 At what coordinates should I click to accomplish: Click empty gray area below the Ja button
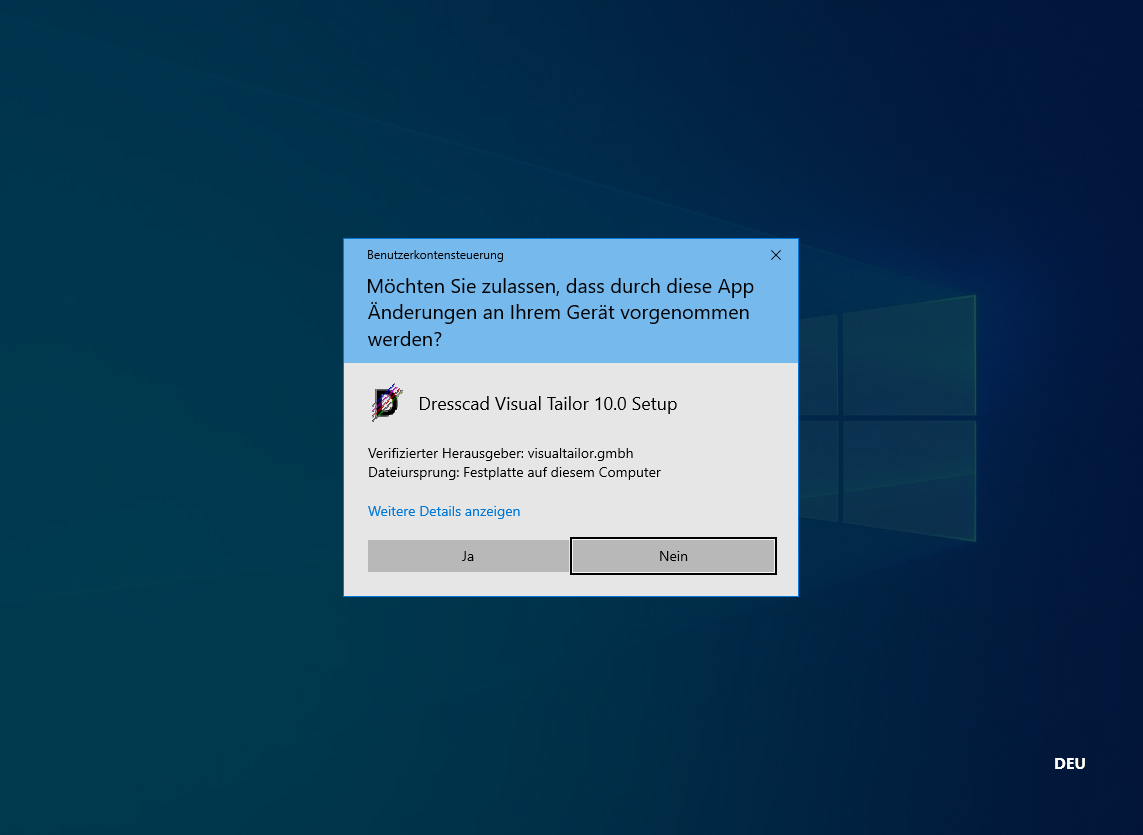click(468, 584)
